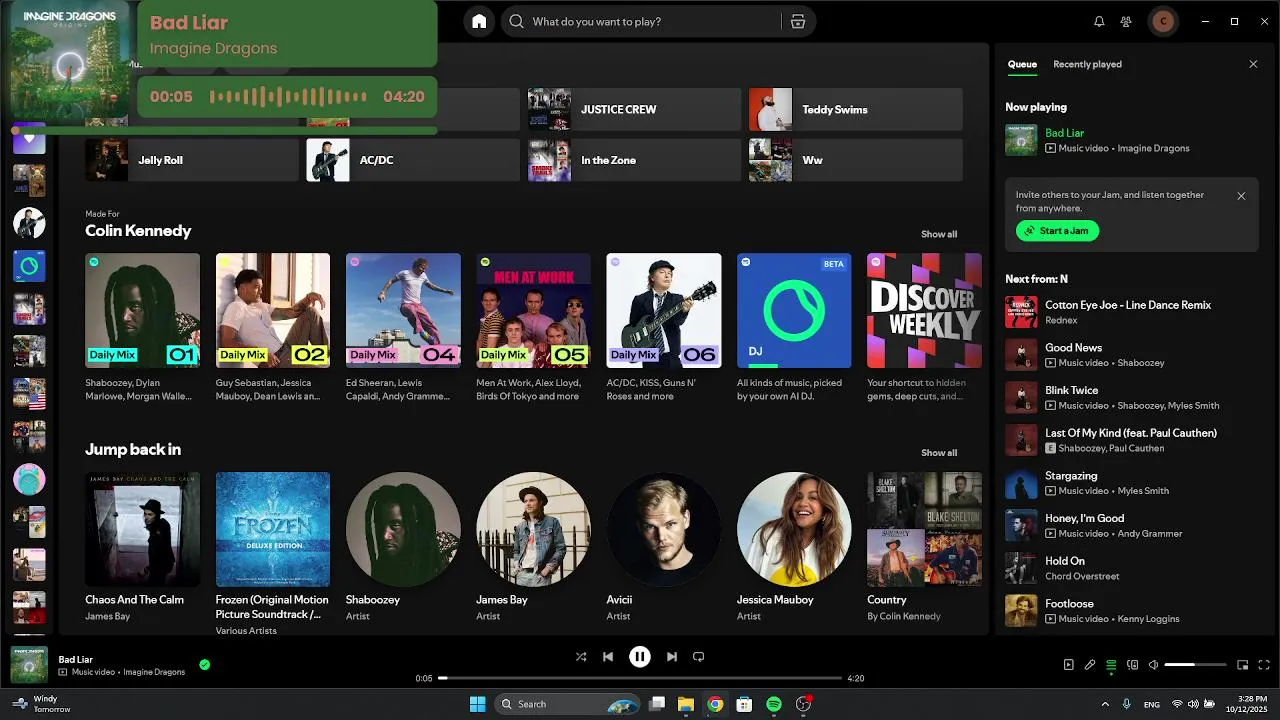Open the Teddy Swims shortcut tile
The height and width of the screenshot is (720, 1280).
(856, 109)
